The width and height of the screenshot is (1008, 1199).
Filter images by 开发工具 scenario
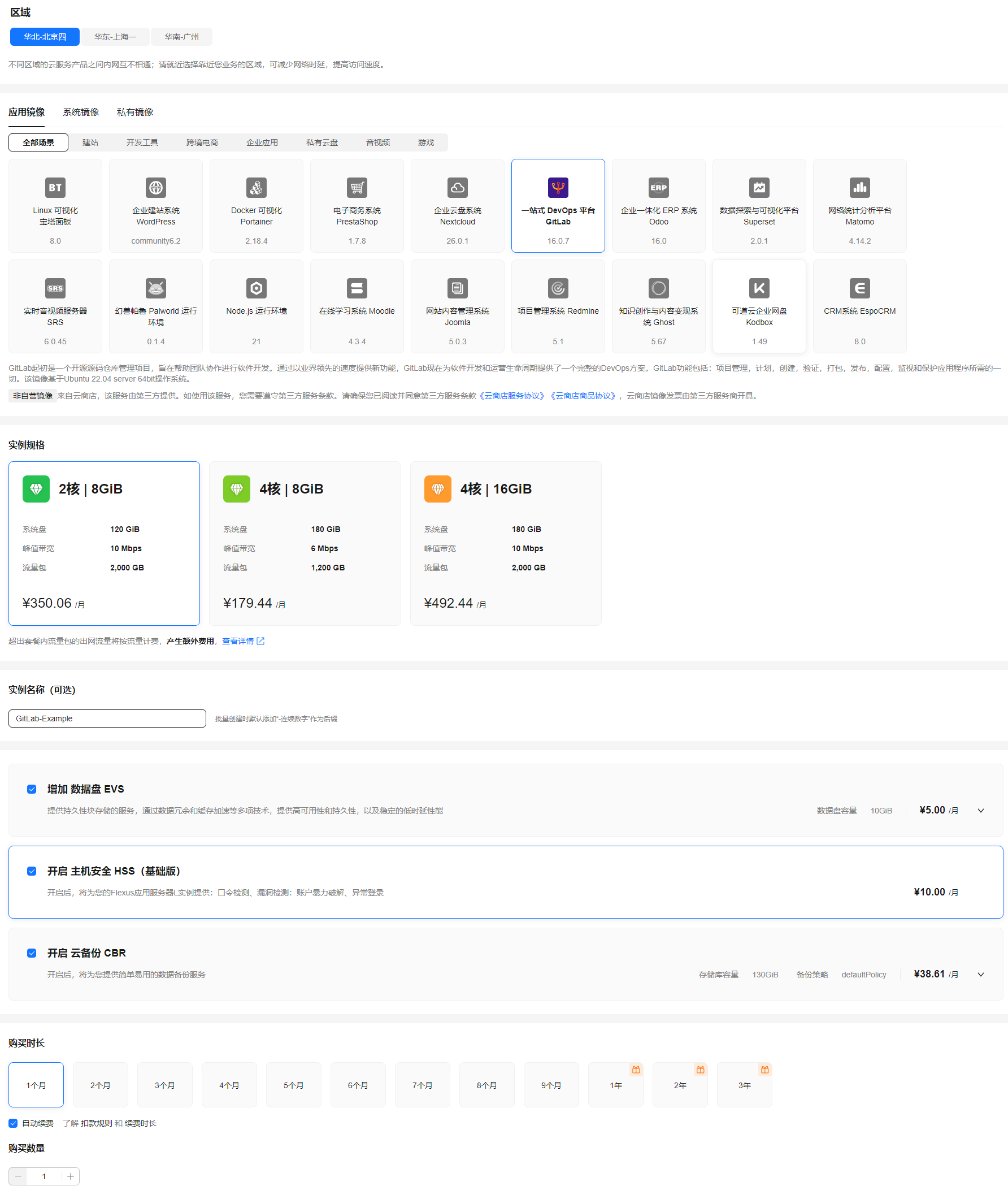[x=142, y=142]
